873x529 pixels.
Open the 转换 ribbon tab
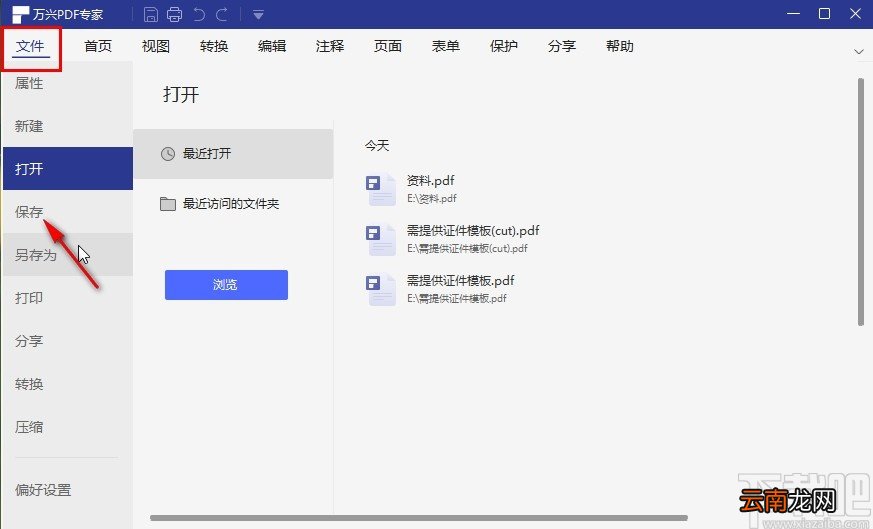coord(214,46)
